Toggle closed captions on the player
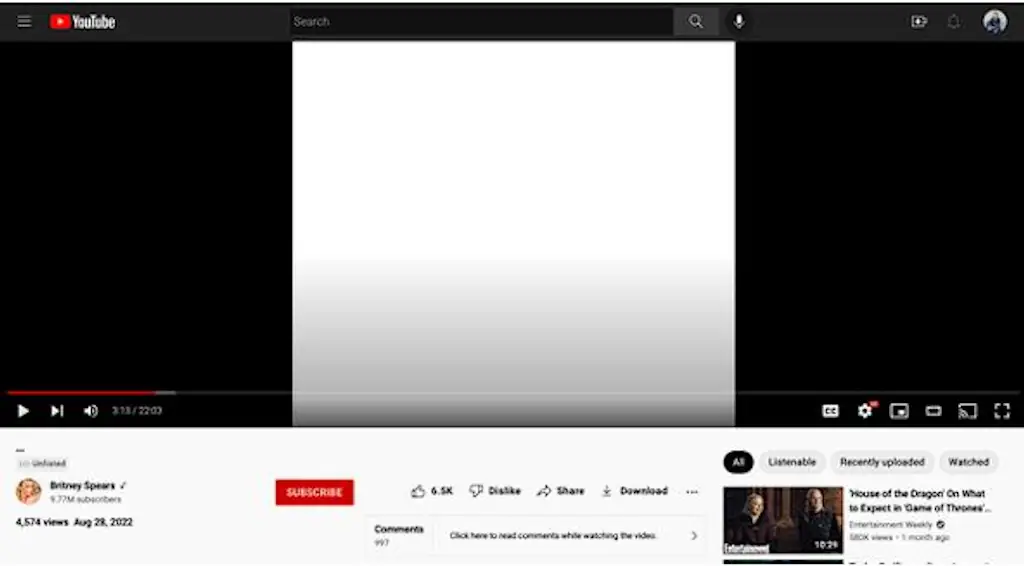The height and width of the screenshot is (566, 1024). (x=830, y=411)
